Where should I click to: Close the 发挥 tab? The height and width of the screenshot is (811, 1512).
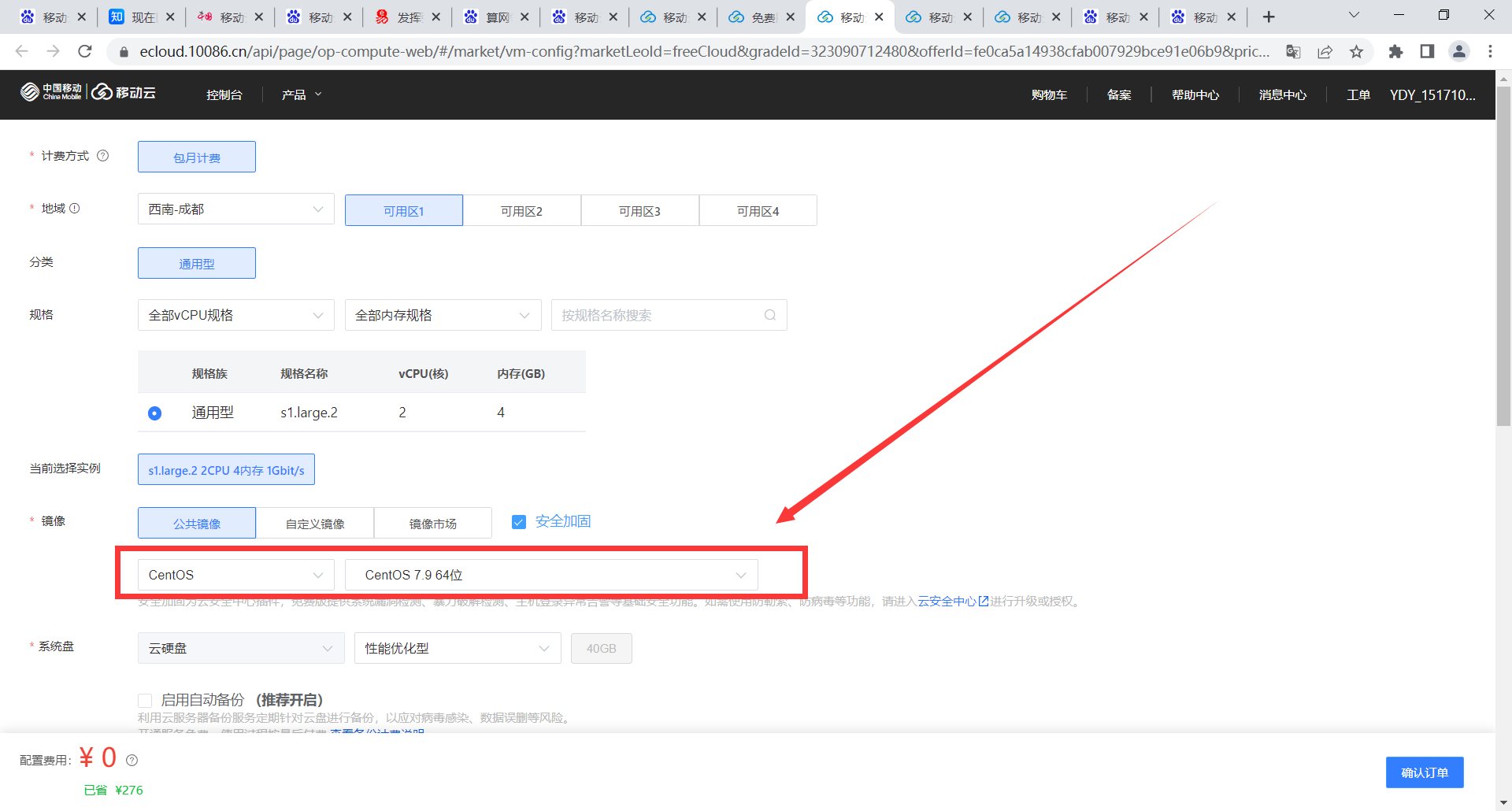435,17
